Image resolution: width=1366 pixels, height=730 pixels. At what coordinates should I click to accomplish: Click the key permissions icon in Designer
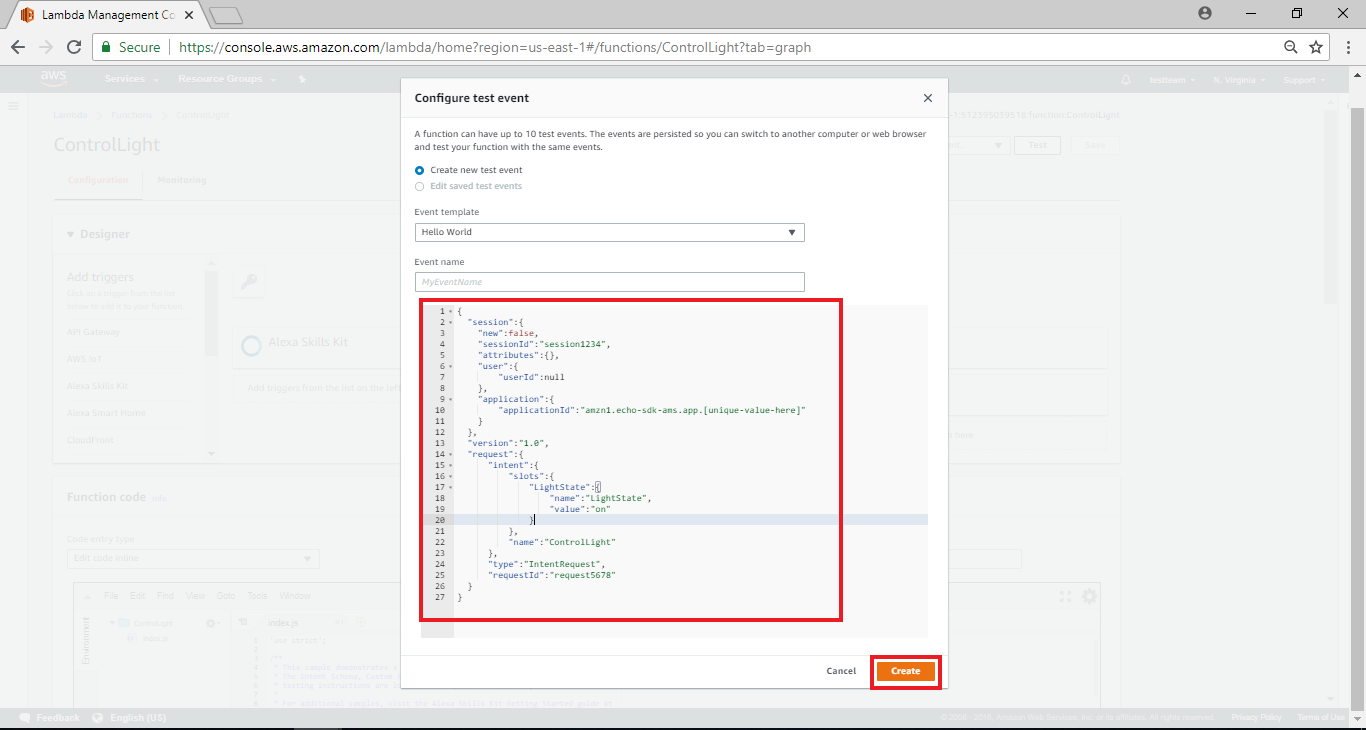249,283
